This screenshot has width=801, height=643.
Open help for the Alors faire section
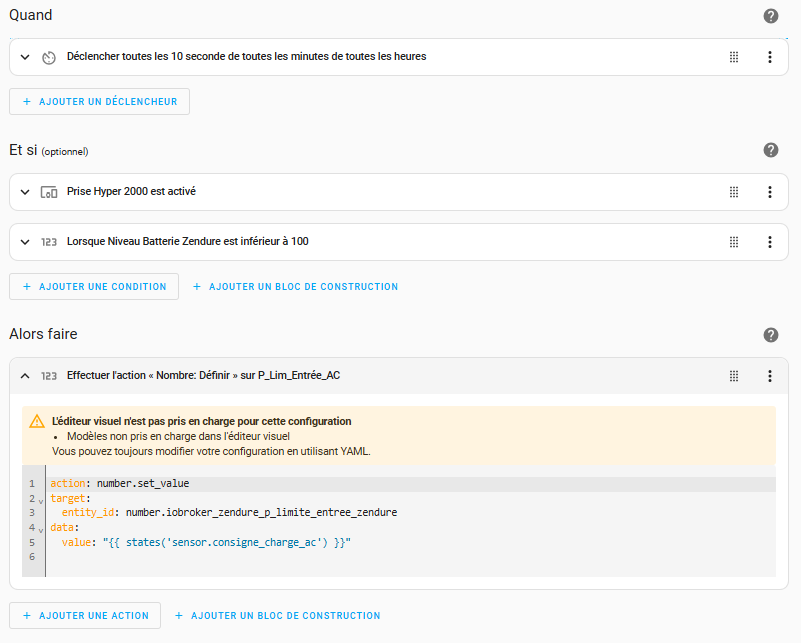(770, 335)
